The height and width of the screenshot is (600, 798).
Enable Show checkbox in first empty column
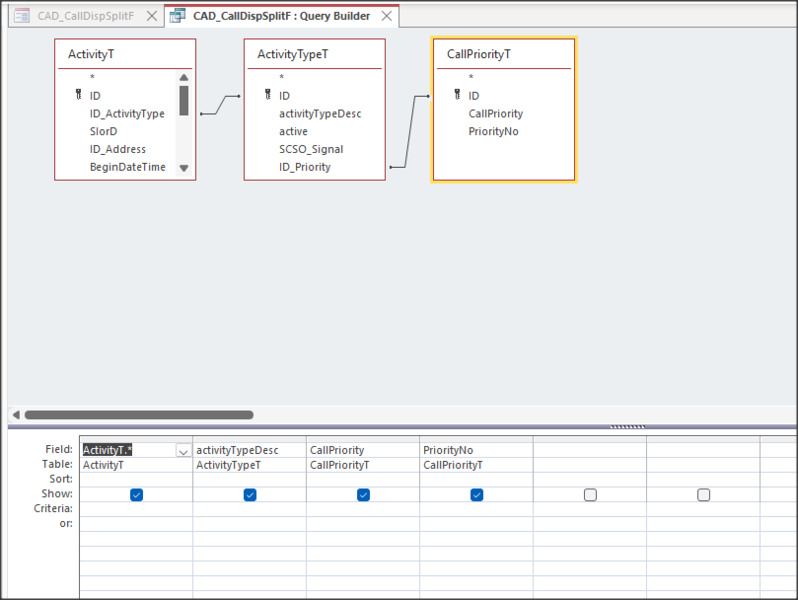coord(590,494)
